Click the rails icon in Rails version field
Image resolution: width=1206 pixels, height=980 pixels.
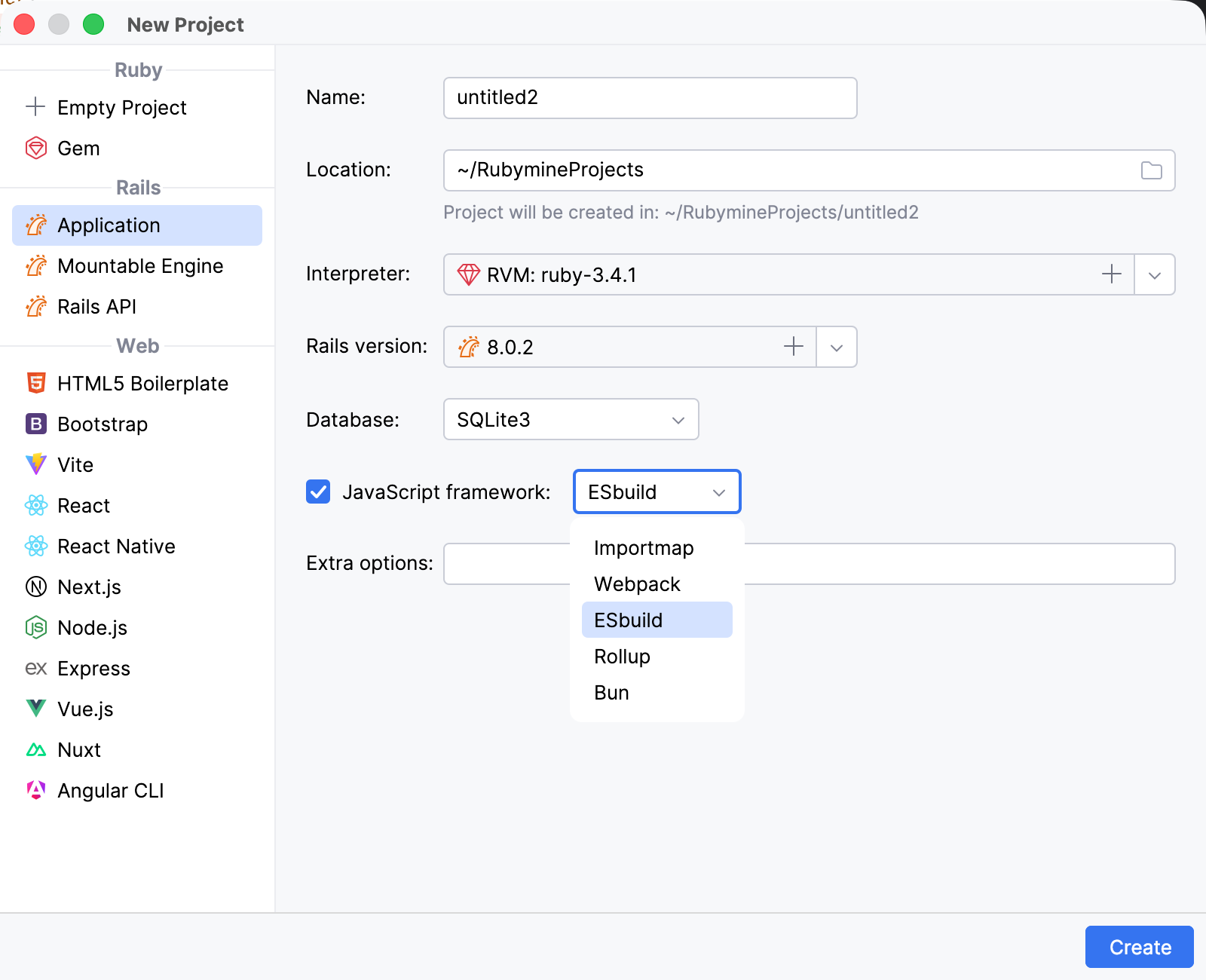pos(469,347)
